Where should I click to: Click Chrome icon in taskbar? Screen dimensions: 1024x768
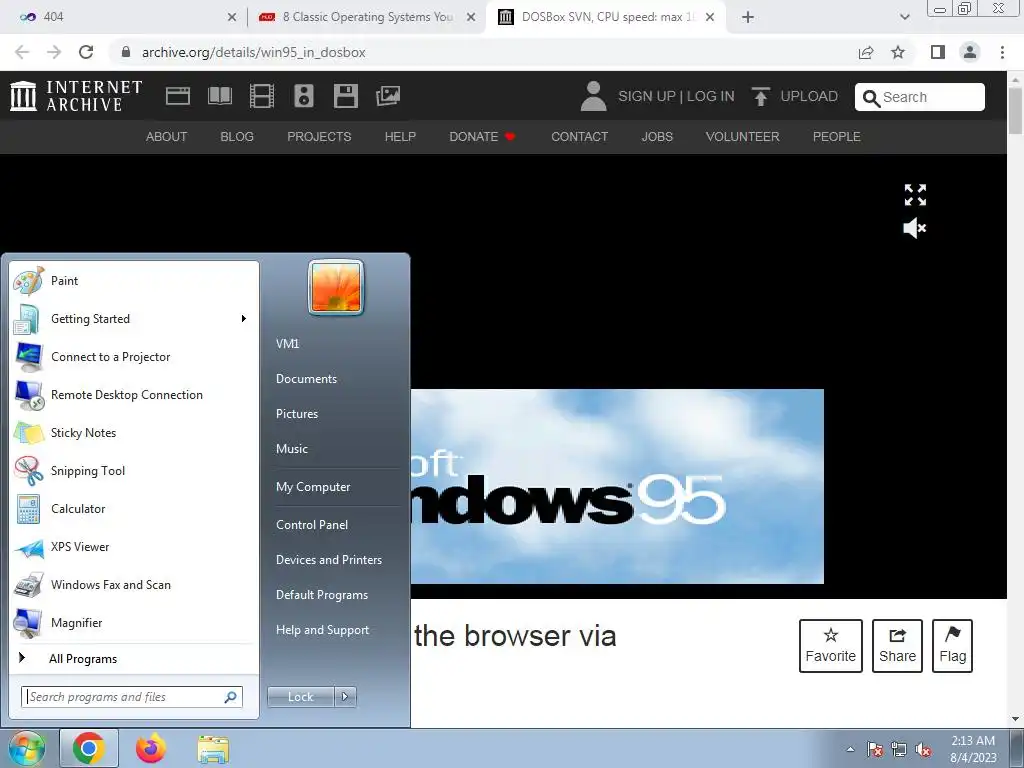click(89, 748)
